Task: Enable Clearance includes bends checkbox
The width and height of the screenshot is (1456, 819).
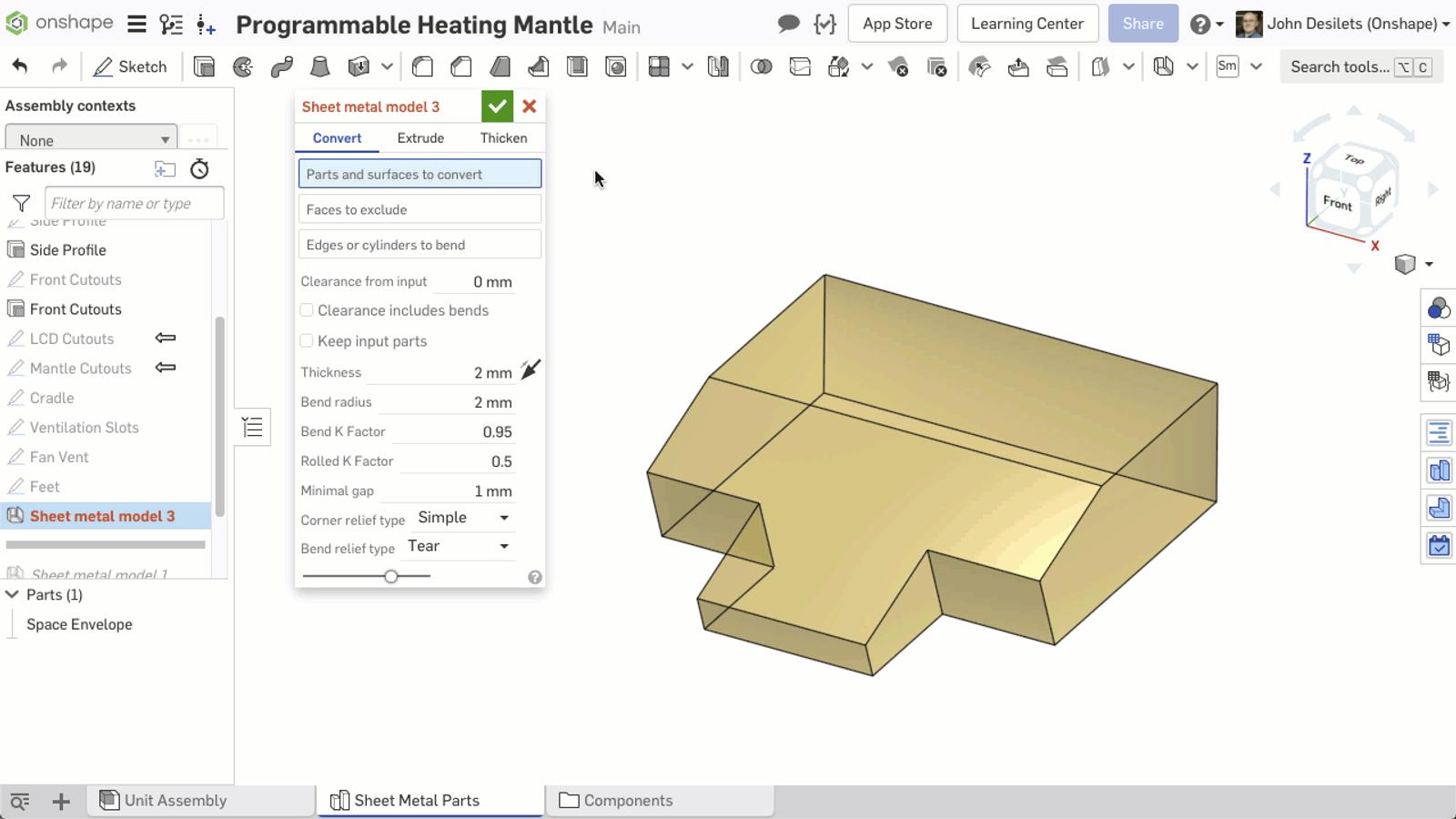Action: pos(308,310)
